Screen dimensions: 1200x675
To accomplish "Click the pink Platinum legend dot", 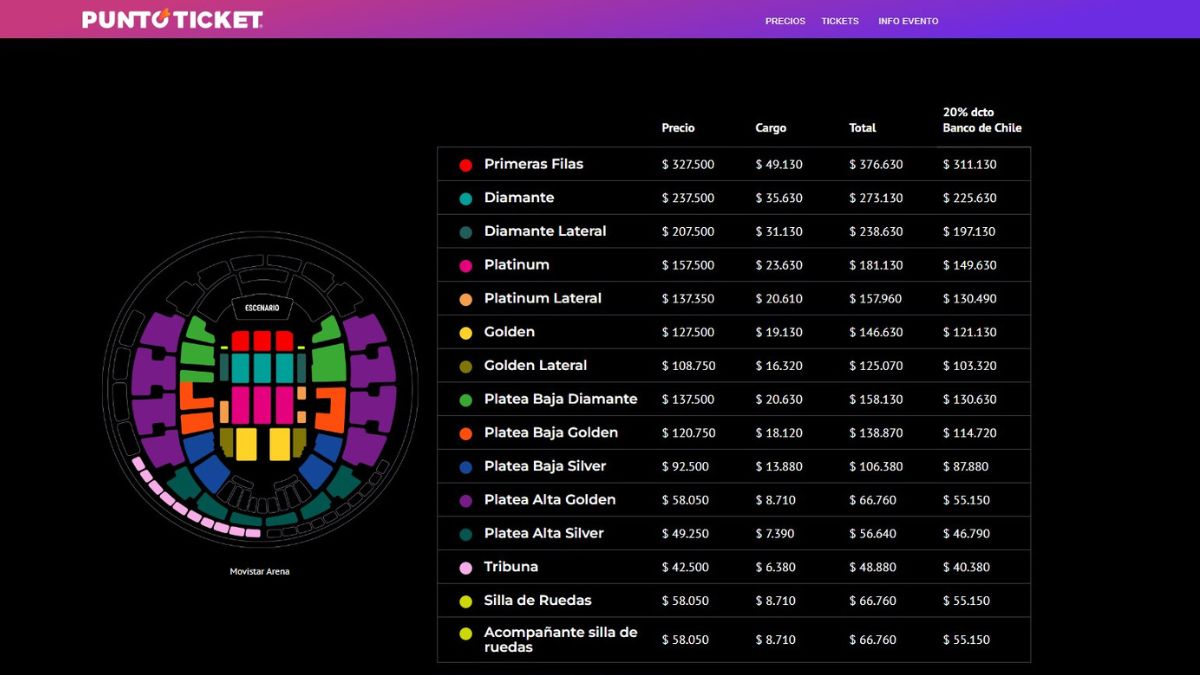I will [x=466, y=266].
